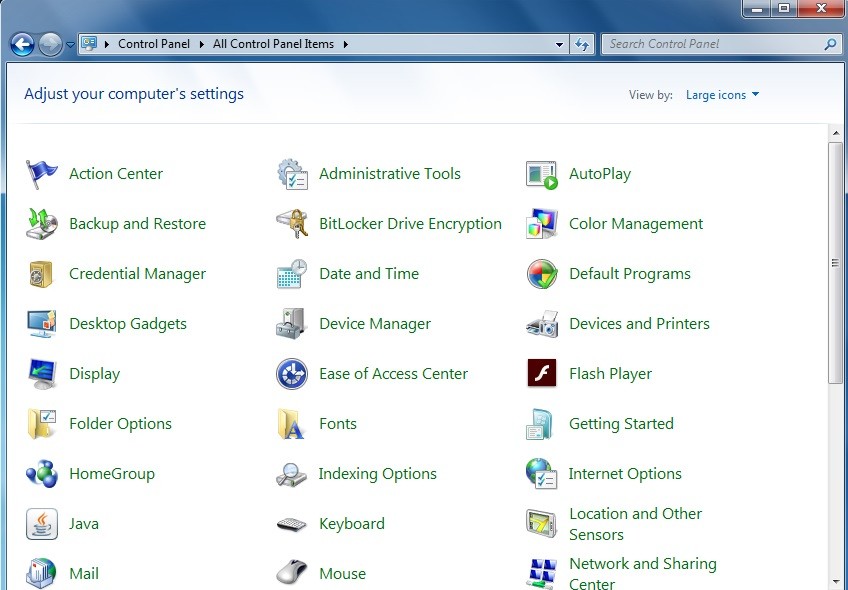The height and width of the screenshot is (590, 848).
Task: Open the 'View by: Large icons' dropdown
Action: coord(722,95)
